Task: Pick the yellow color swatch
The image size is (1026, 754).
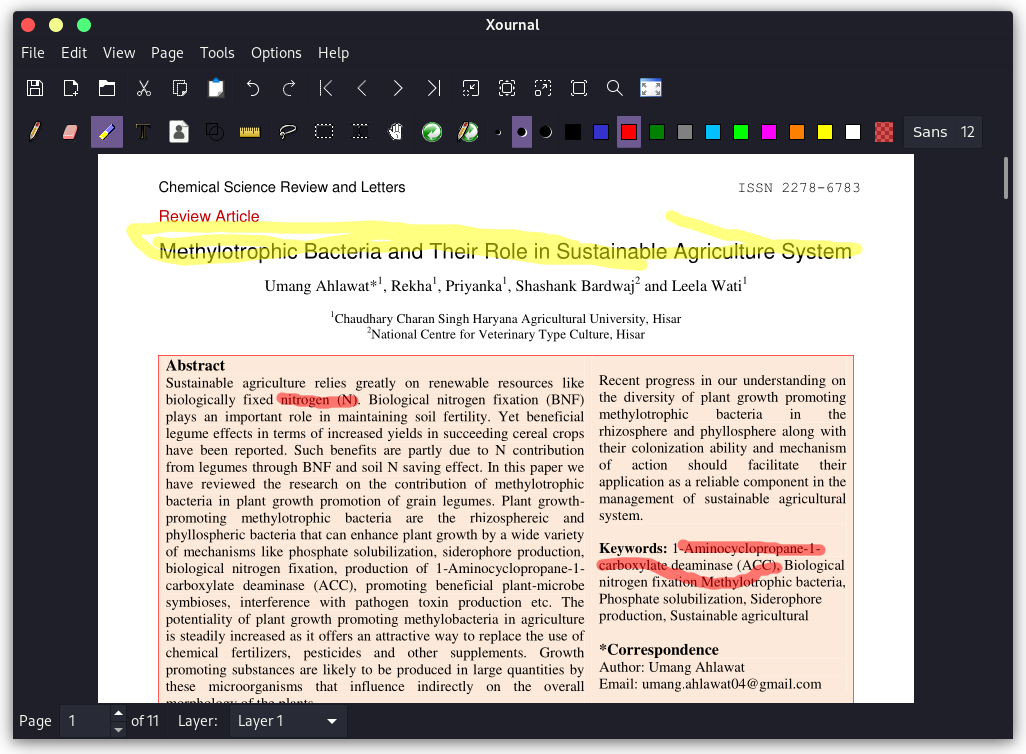Action: (x=824, y=132)
